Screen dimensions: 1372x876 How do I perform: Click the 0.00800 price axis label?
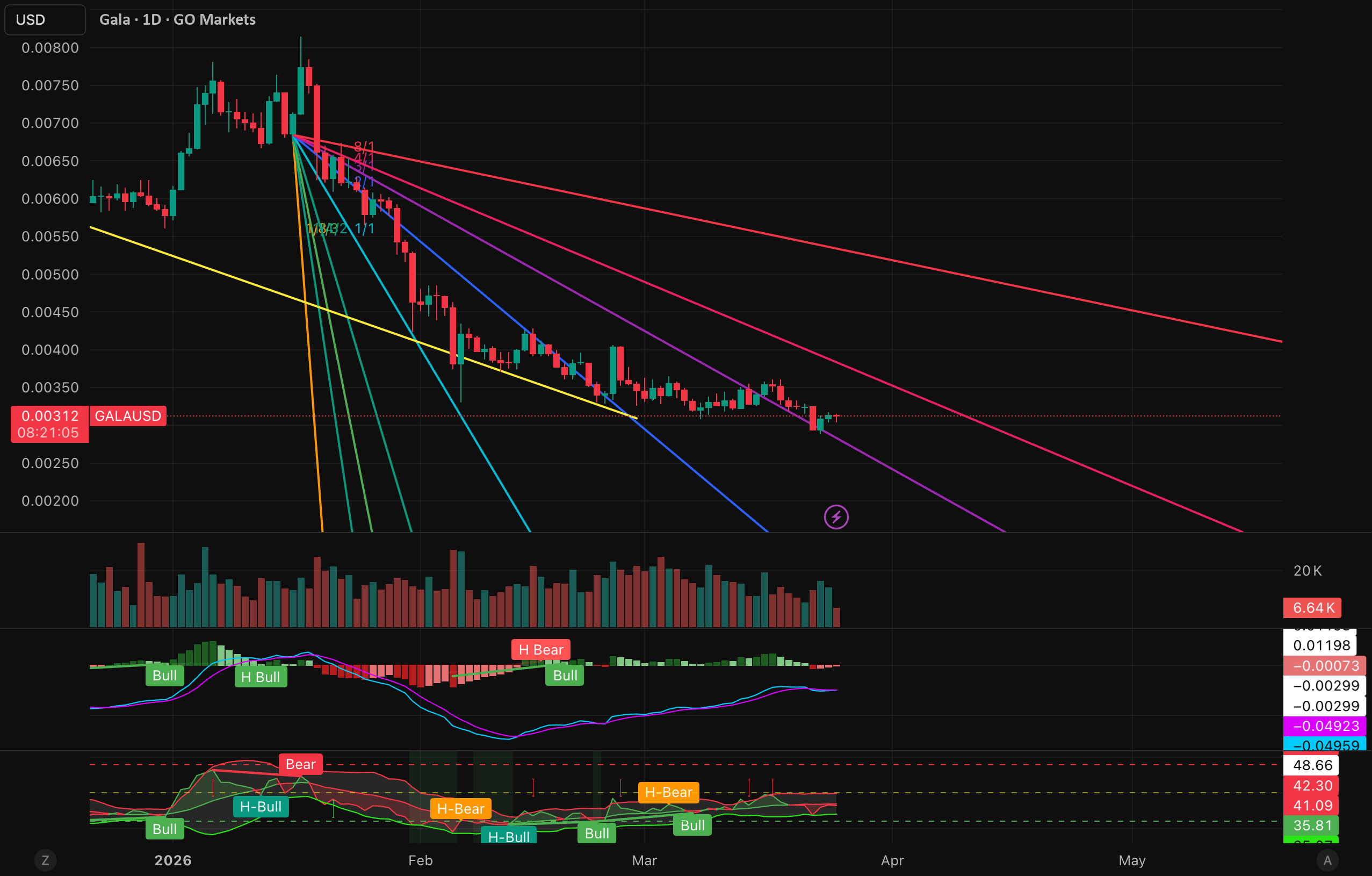50,48
